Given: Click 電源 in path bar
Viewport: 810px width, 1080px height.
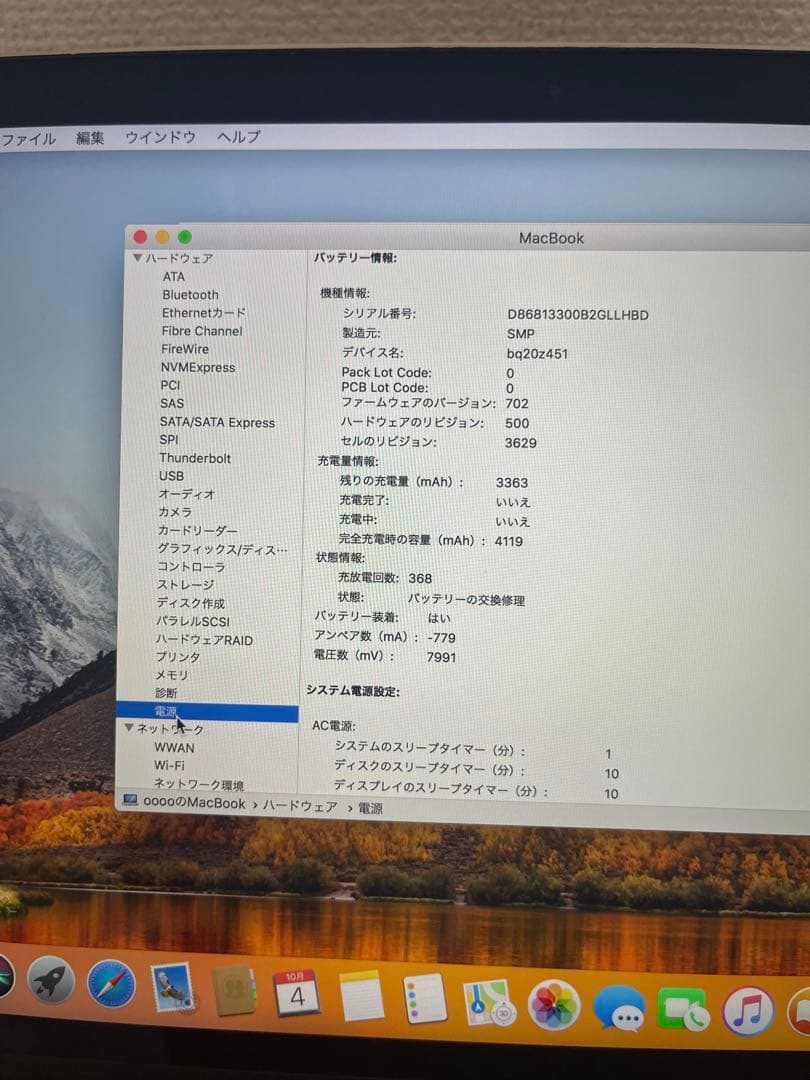Looking at the screenshot, I should pos(370,808).
